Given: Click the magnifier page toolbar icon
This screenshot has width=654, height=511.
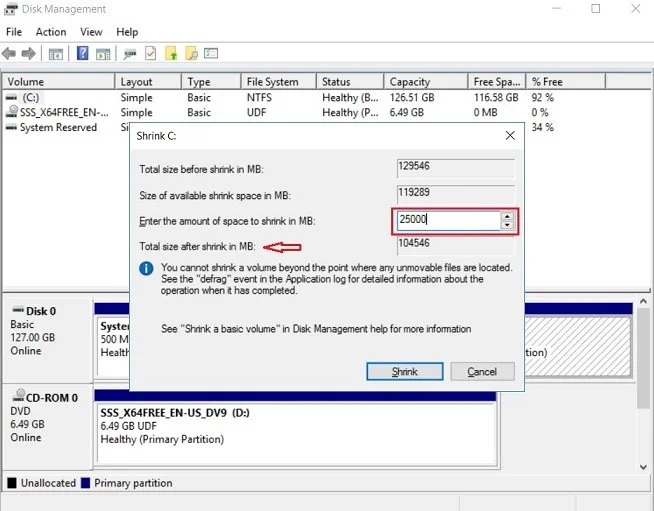Looking at the screenshot, I should (190, 53).
